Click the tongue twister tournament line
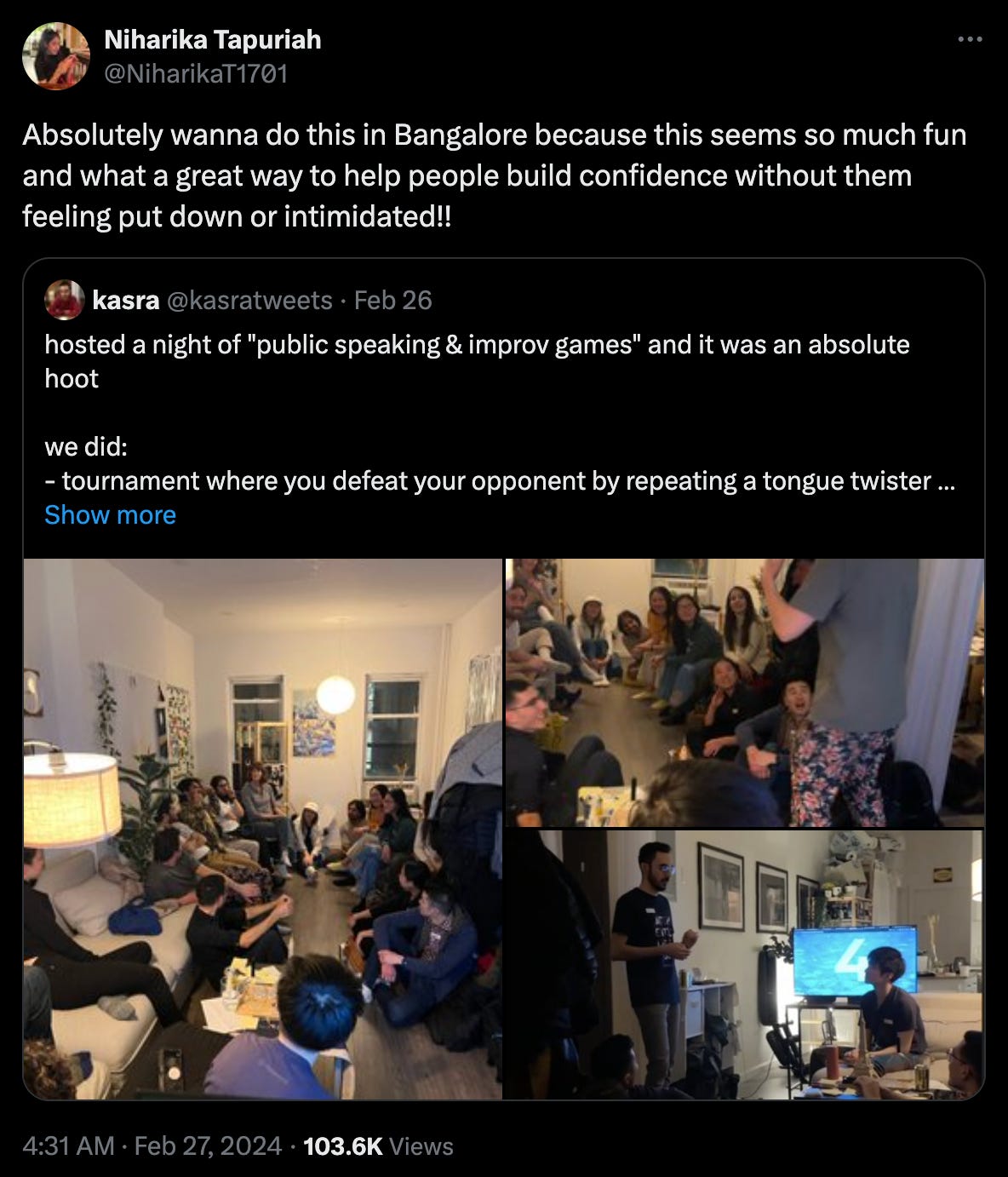The height and width of the screenshot is (1177, 1008). (500, 480)
